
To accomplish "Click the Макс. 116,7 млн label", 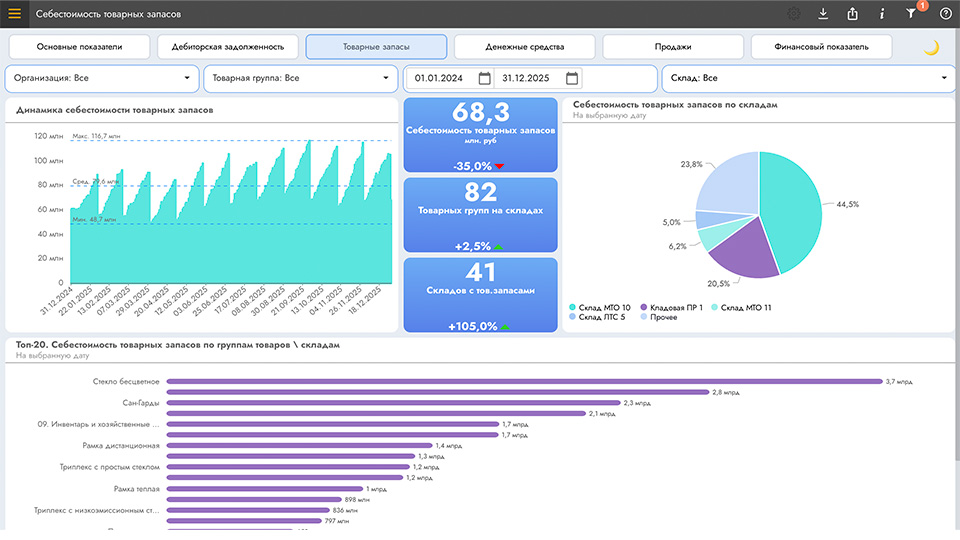I will [x=96, y=136].
